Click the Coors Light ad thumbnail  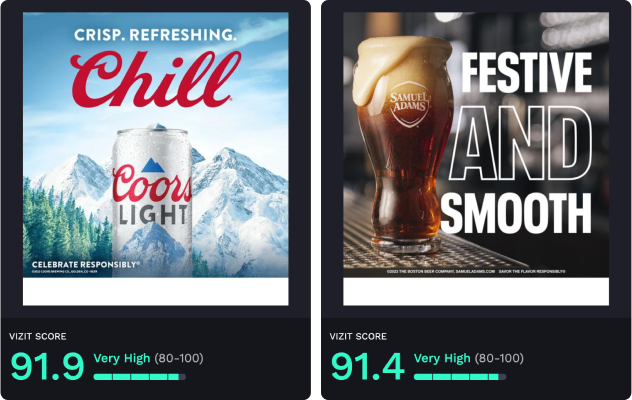pos(156,145)
